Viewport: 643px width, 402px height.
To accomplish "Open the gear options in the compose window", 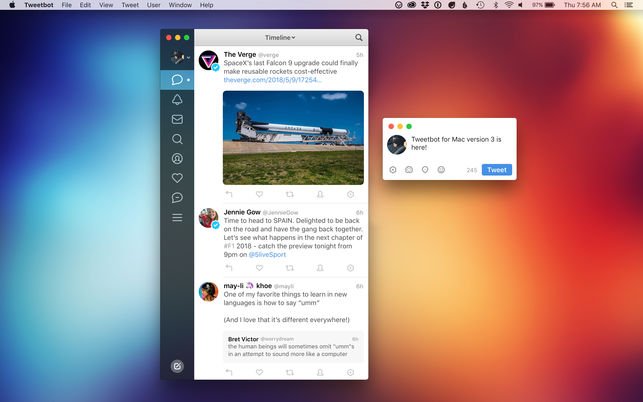I will click(392, 170).
